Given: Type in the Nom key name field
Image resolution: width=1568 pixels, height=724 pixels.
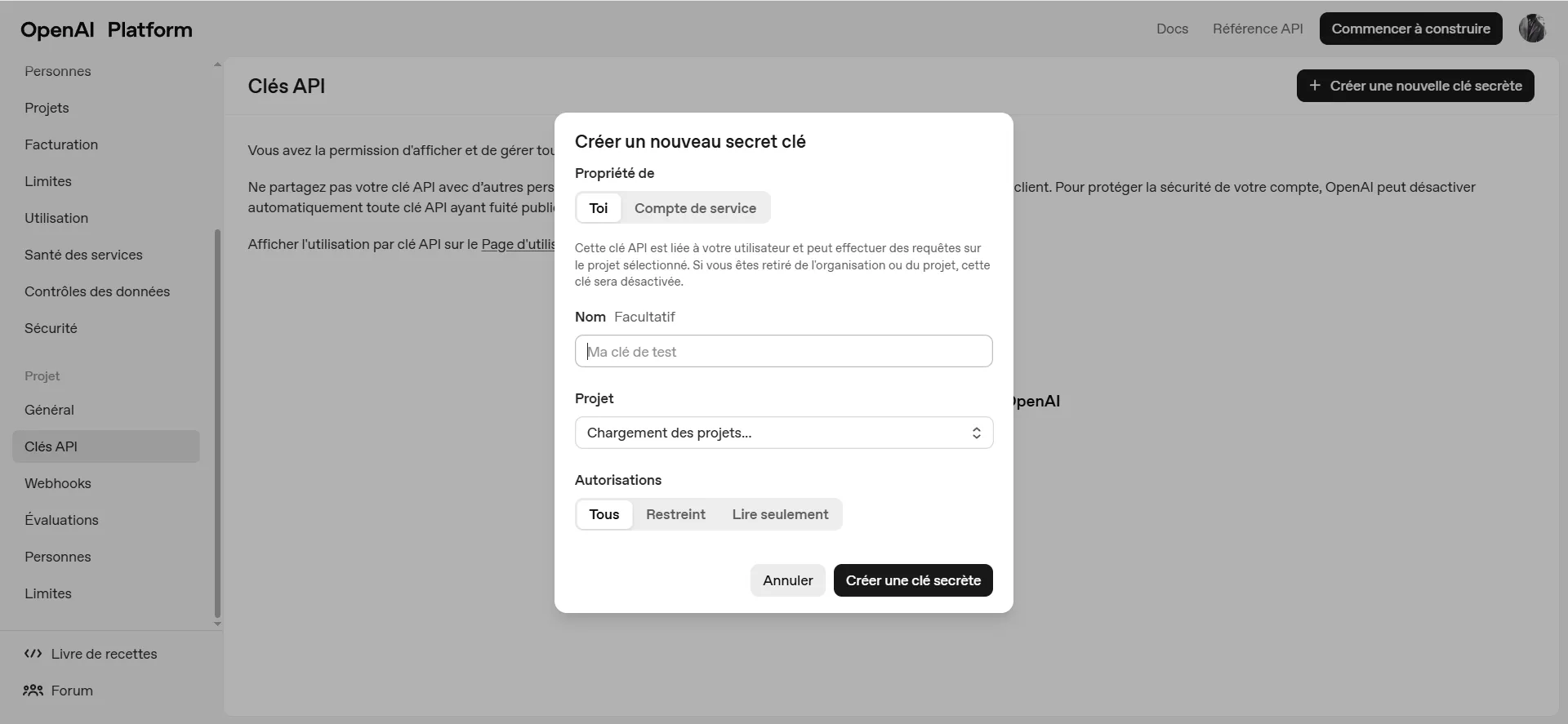Looking at the screenshot, I should (783, 351).
